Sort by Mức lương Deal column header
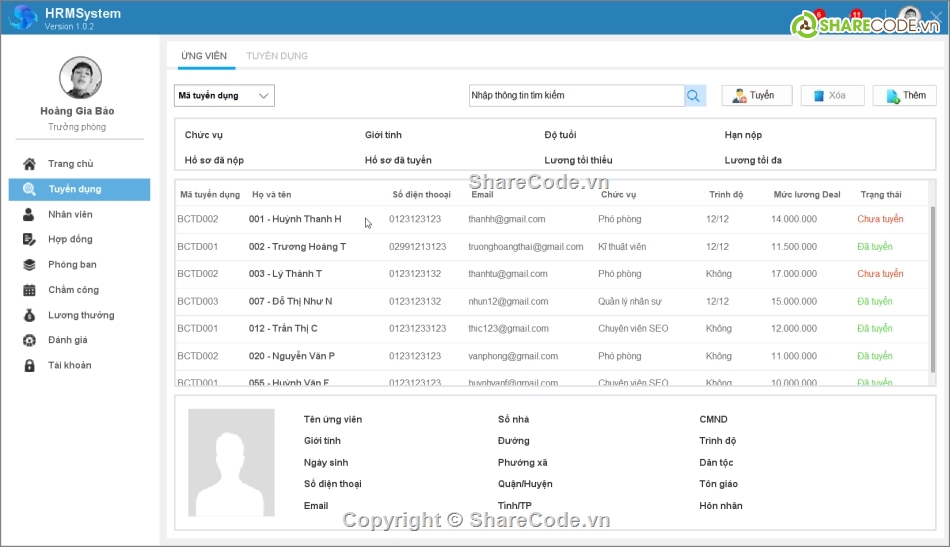Viewport: 950px width, 547px height. tap(806, 194)
